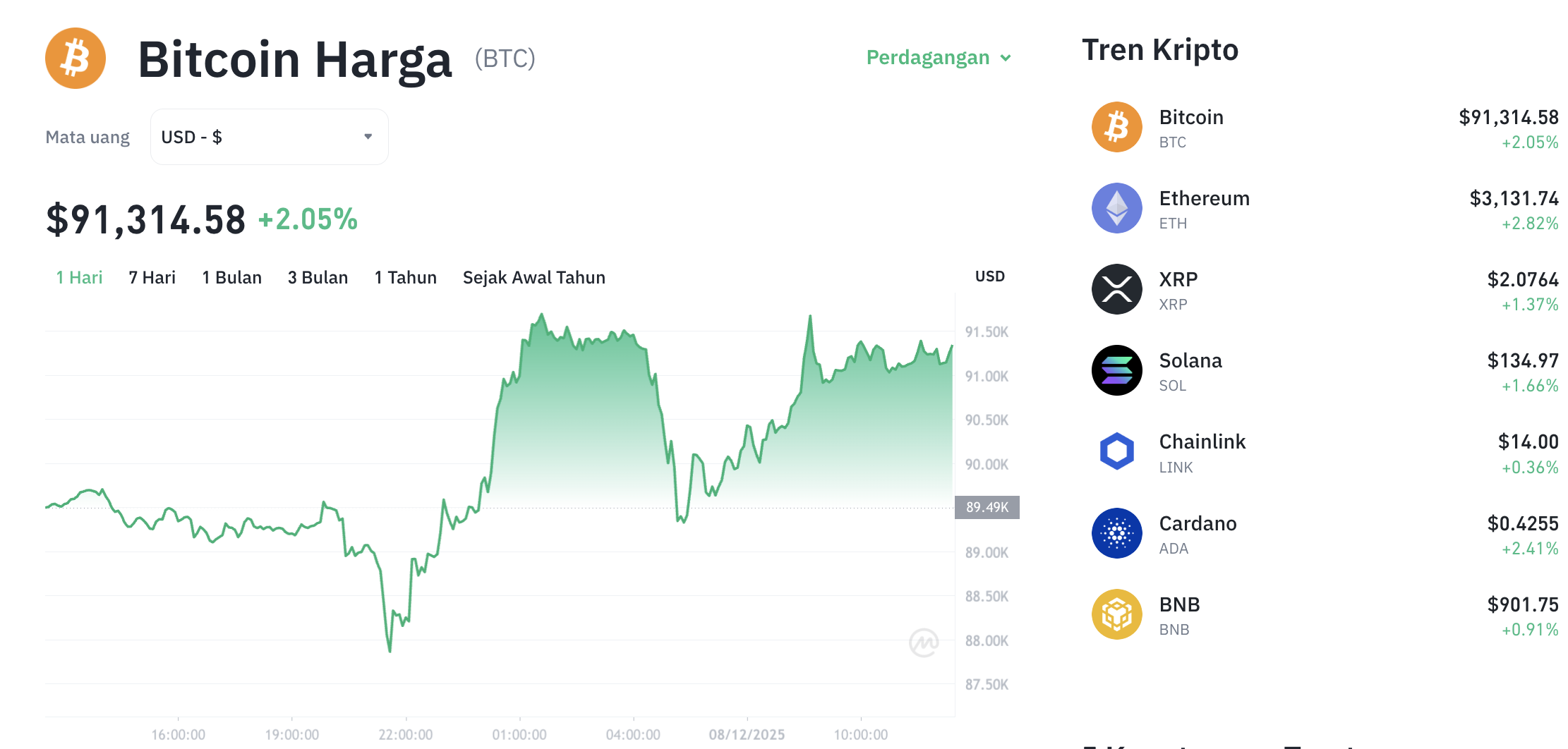Screen dimensions: 1568x749
Task: Select the 1 Tahun tab
Action: tap(405, 277)
